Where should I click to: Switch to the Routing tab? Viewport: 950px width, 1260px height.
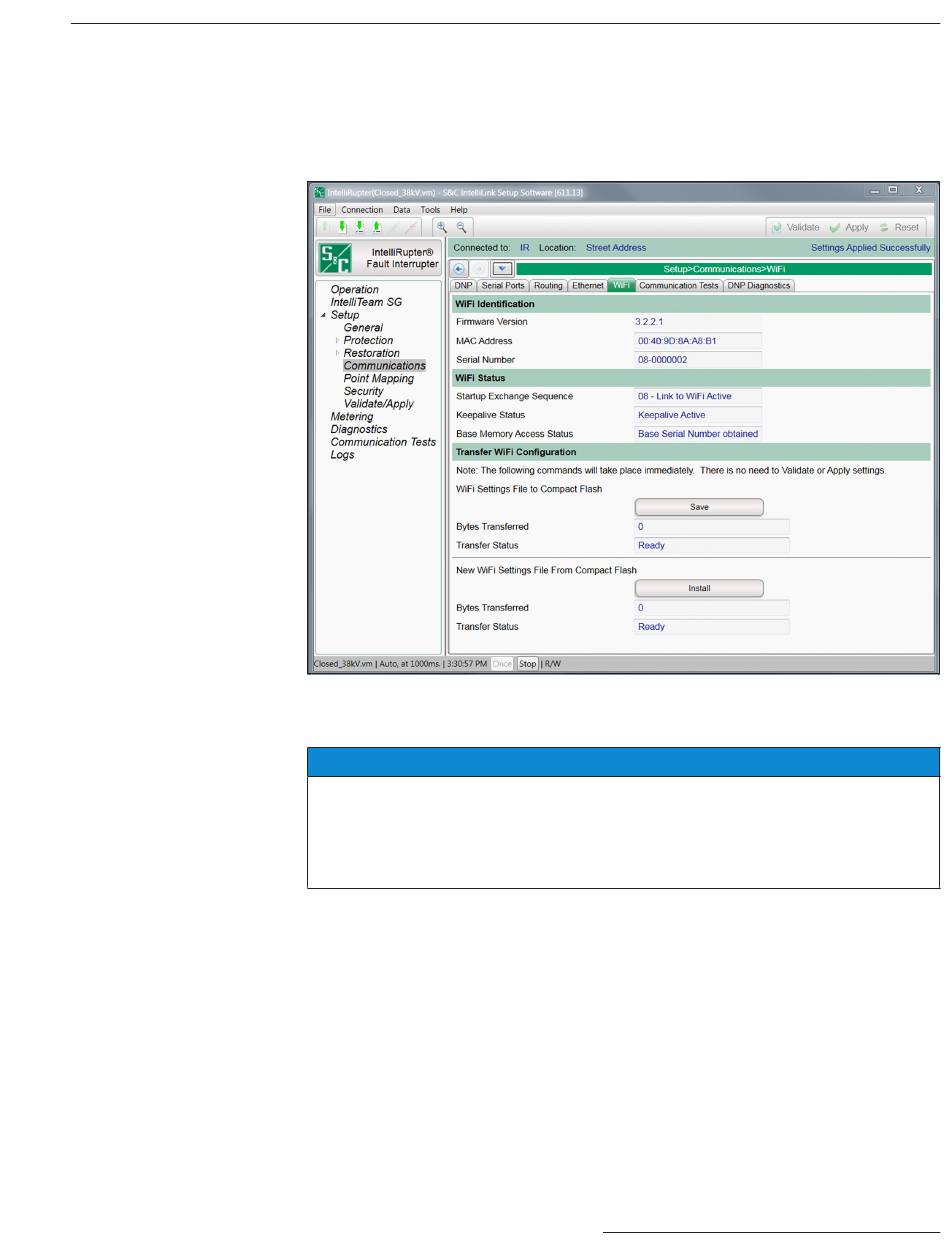(548, 286)
